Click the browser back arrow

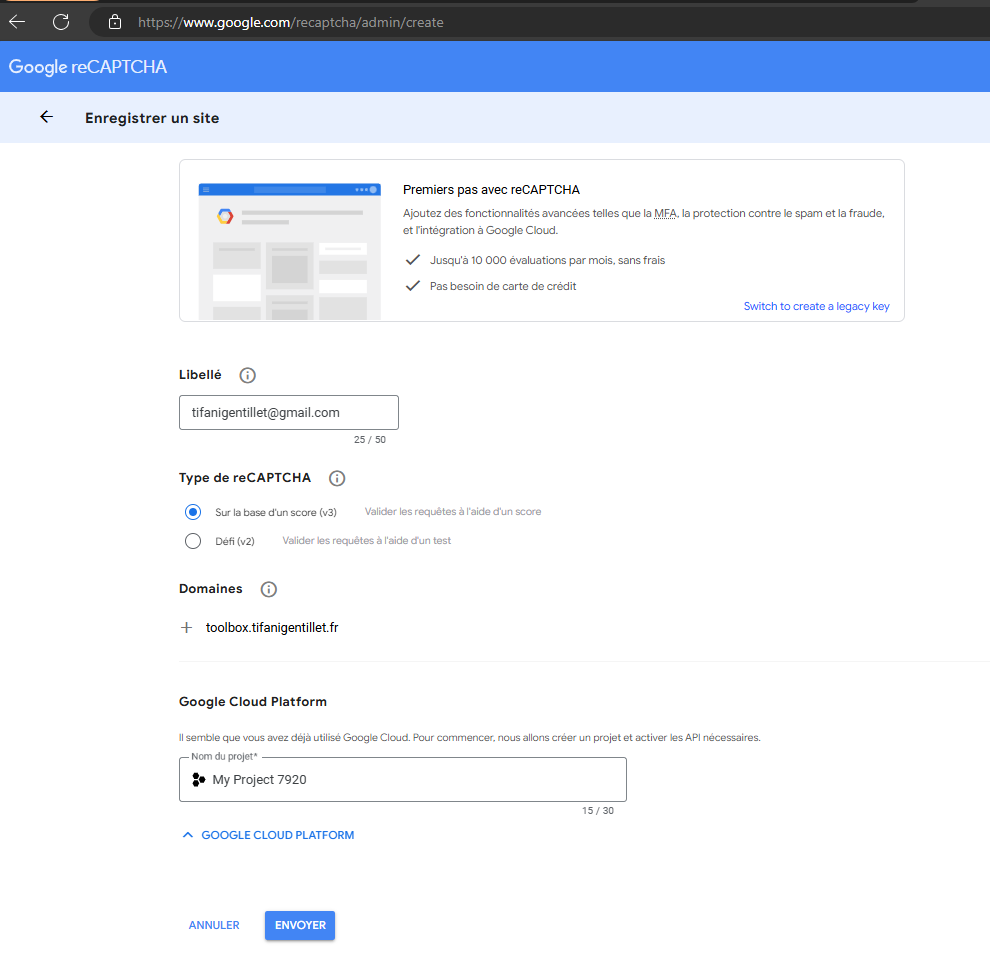(17, 21)
